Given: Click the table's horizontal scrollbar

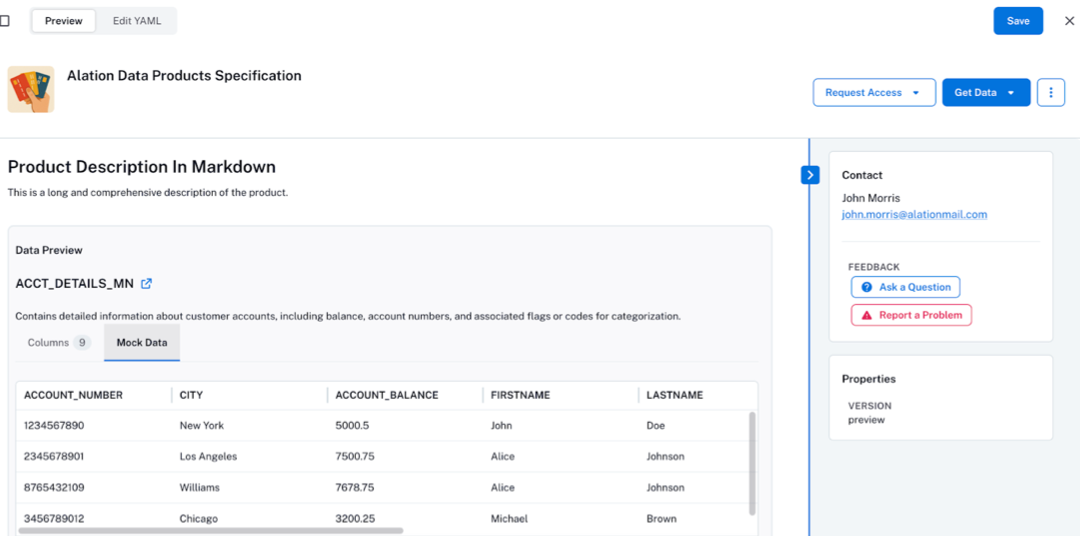Looking at the screenshot, I should (x=211, y=530).
